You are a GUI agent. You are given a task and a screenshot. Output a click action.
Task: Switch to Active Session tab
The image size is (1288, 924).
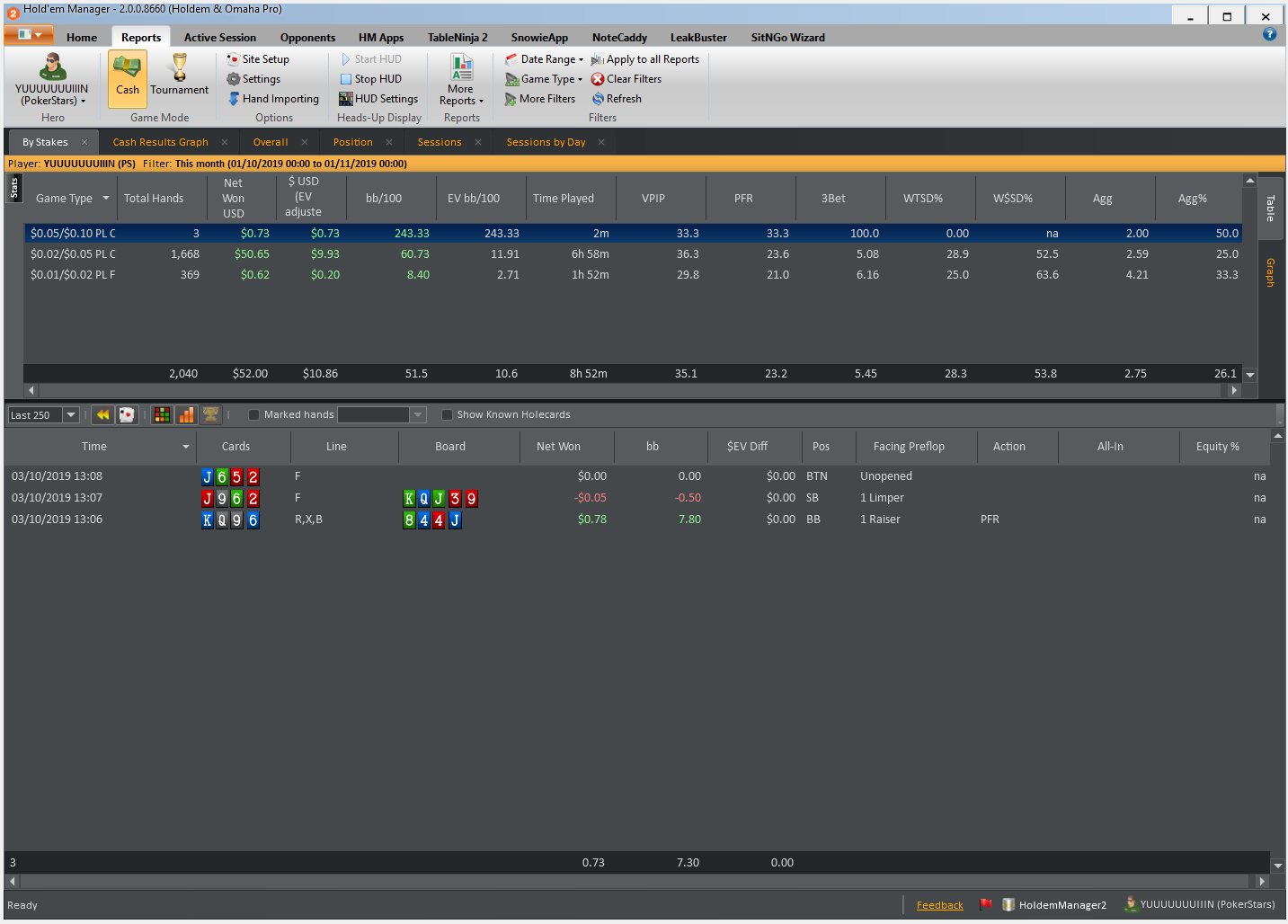(220, 38)
